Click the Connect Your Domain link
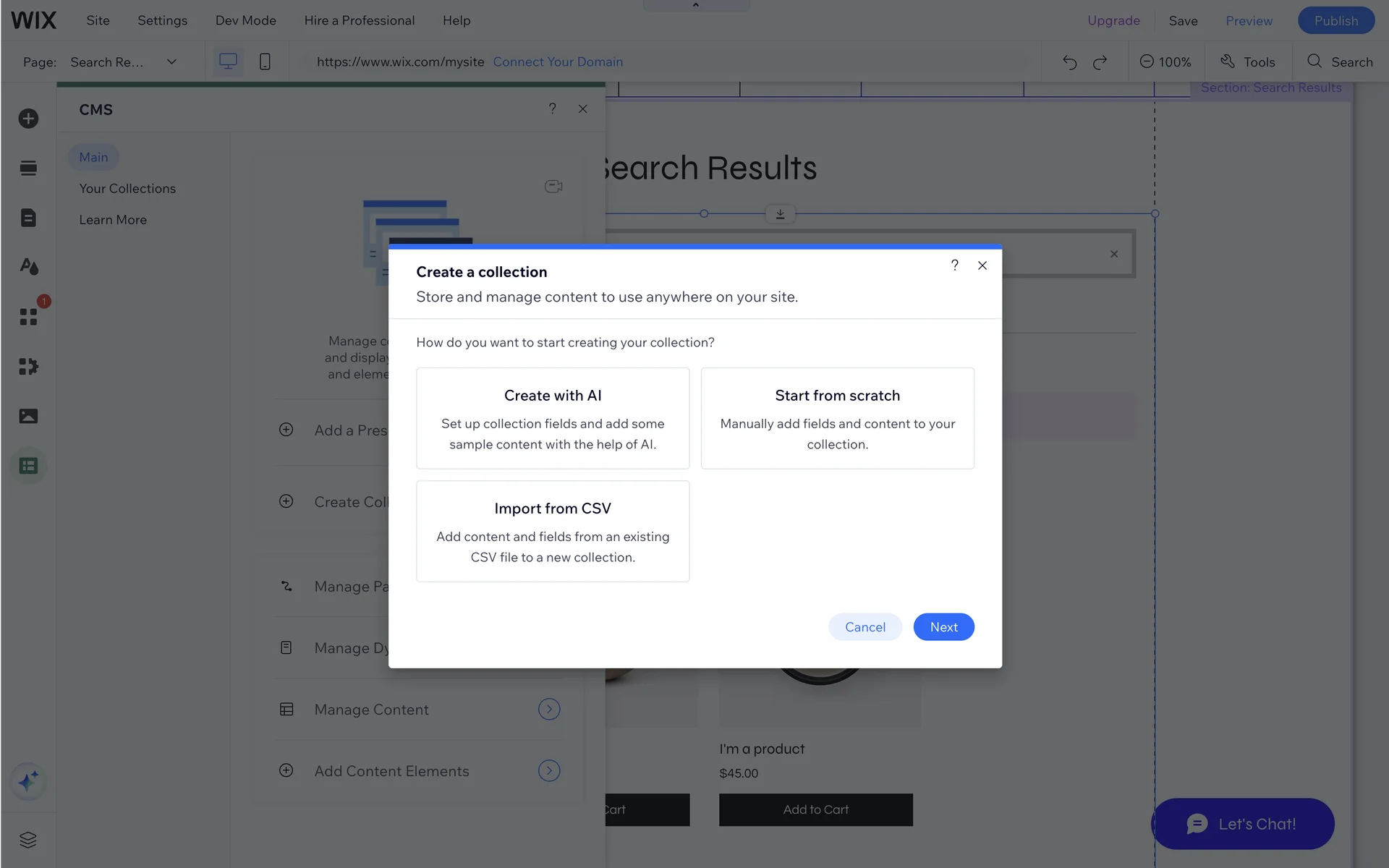The width and height of the screenshot is (1389, 868). [558, 62]
